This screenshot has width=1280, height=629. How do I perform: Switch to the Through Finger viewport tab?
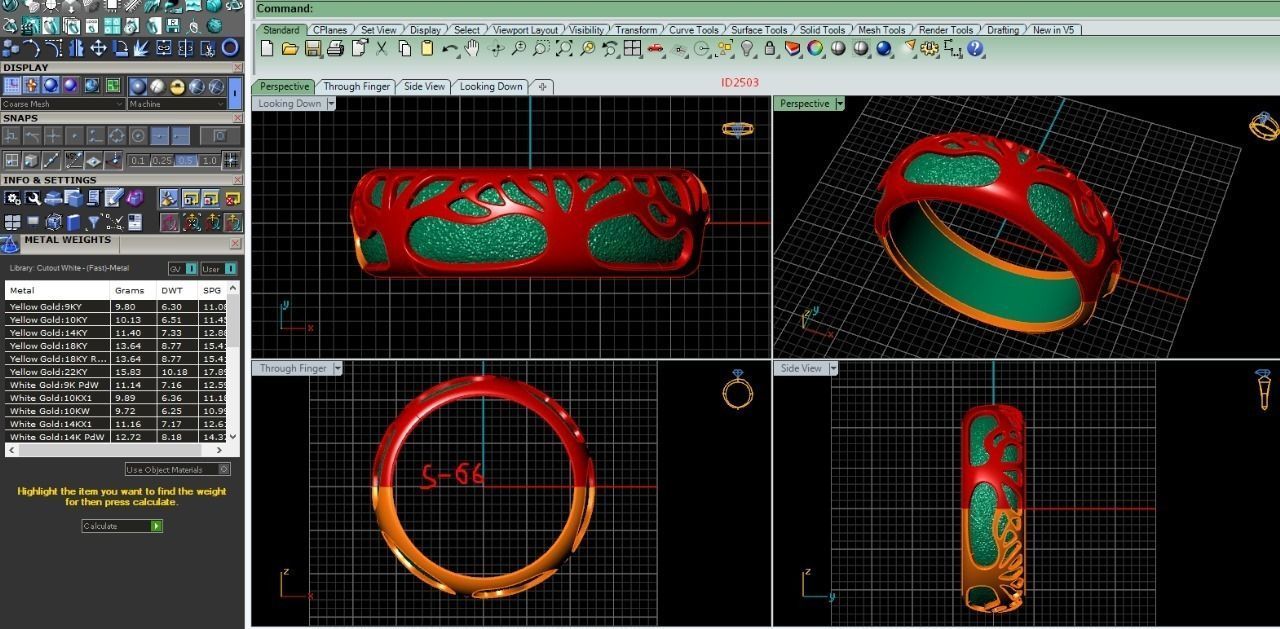356,87
